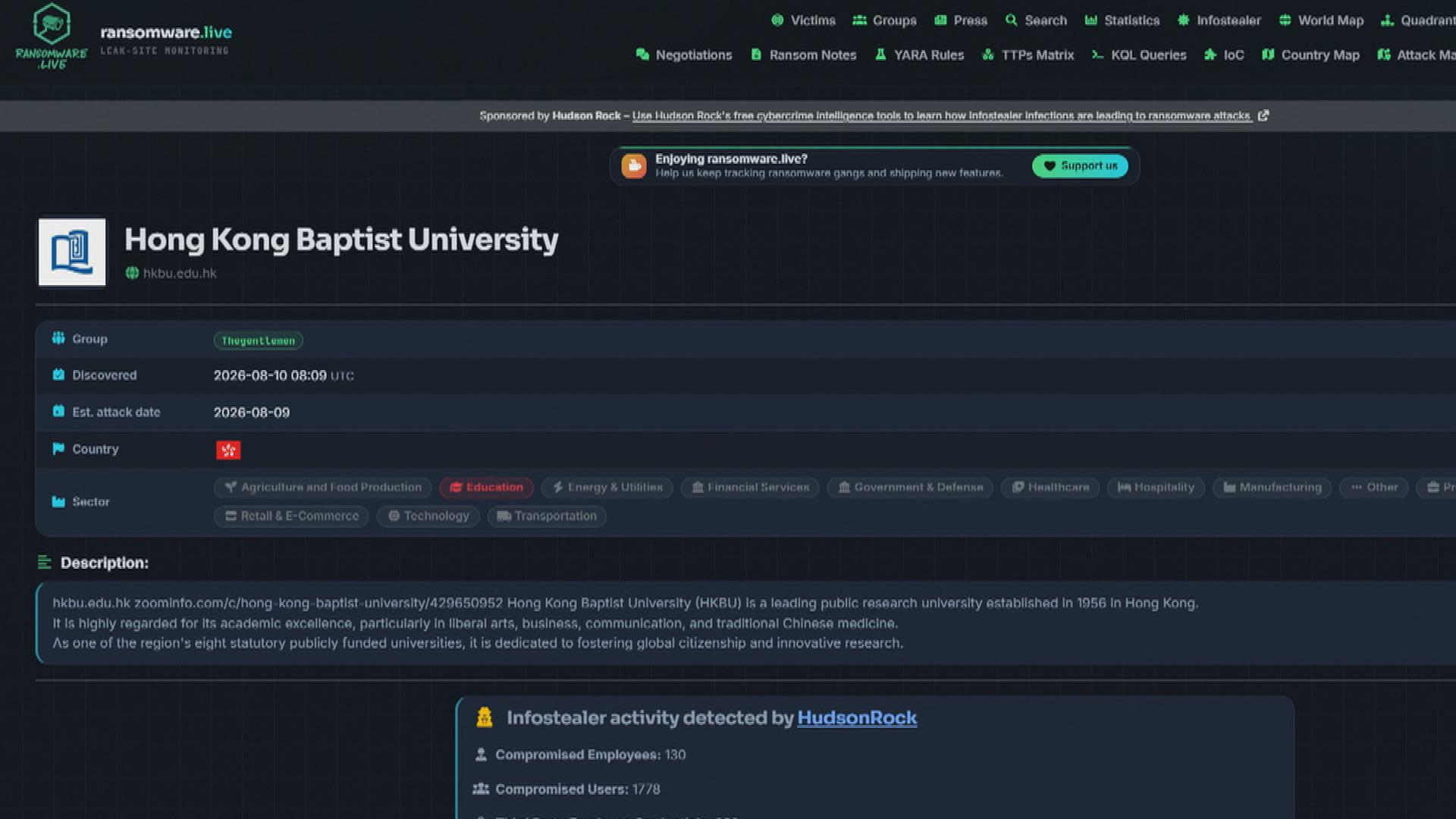Click the IoC puzzle piece icon

click(x=1210, y=55)
